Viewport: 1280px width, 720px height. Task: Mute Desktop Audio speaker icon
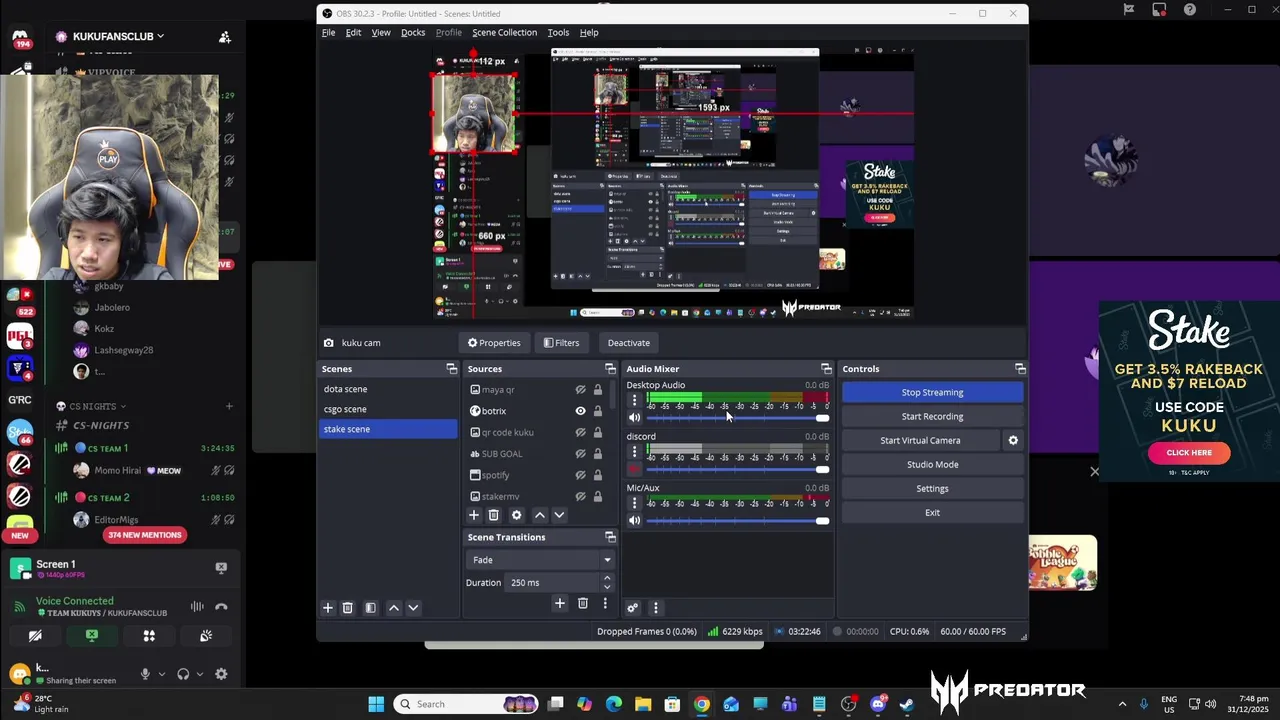pos(634,418)
